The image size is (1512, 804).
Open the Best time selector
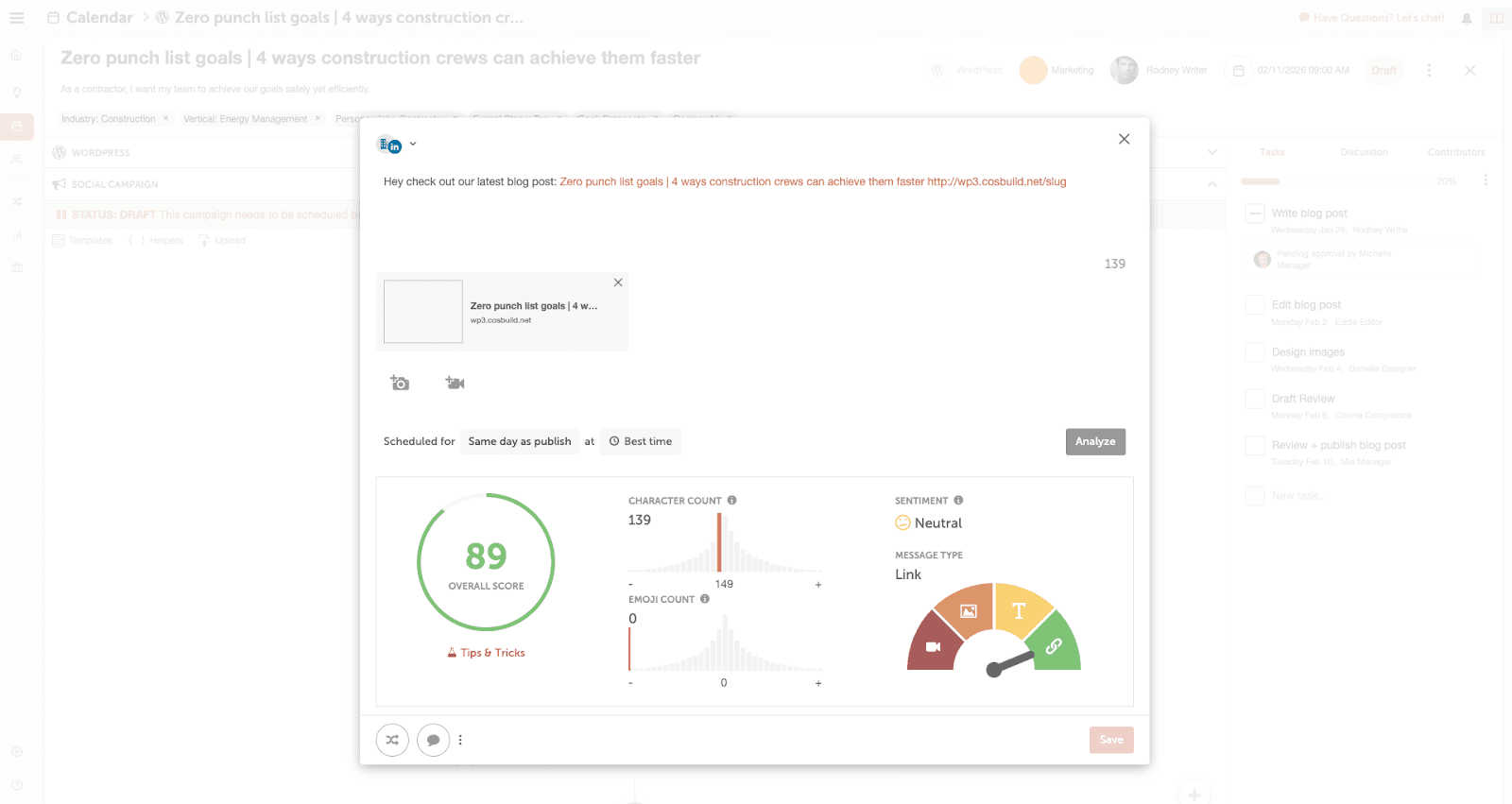(x=641, y=441)
